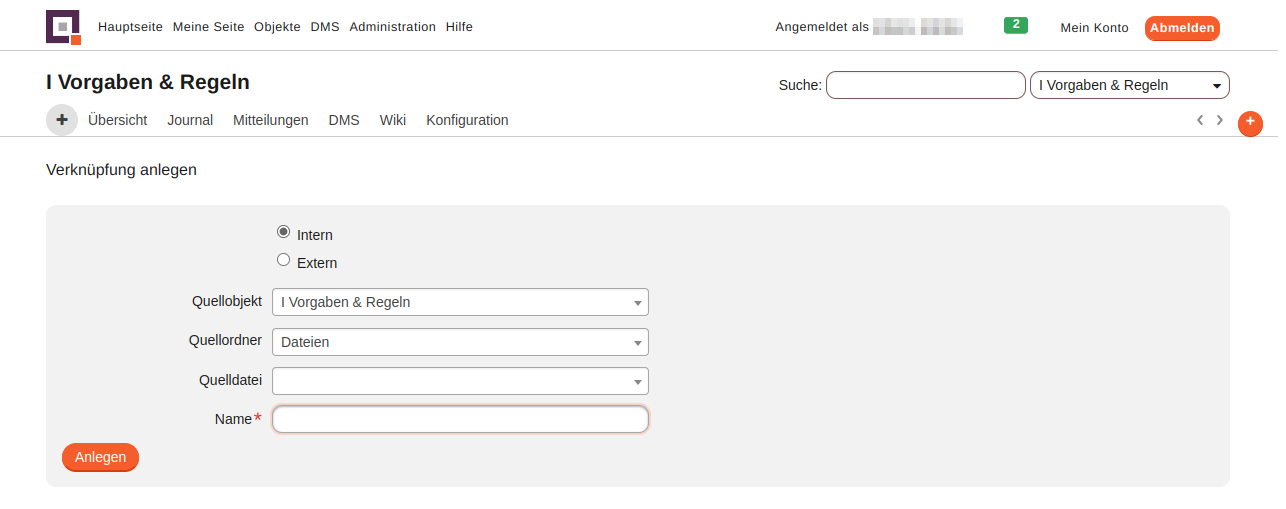Click into the Name input field
Screen dimensions: 1286x509
click(x=460, y=419)
